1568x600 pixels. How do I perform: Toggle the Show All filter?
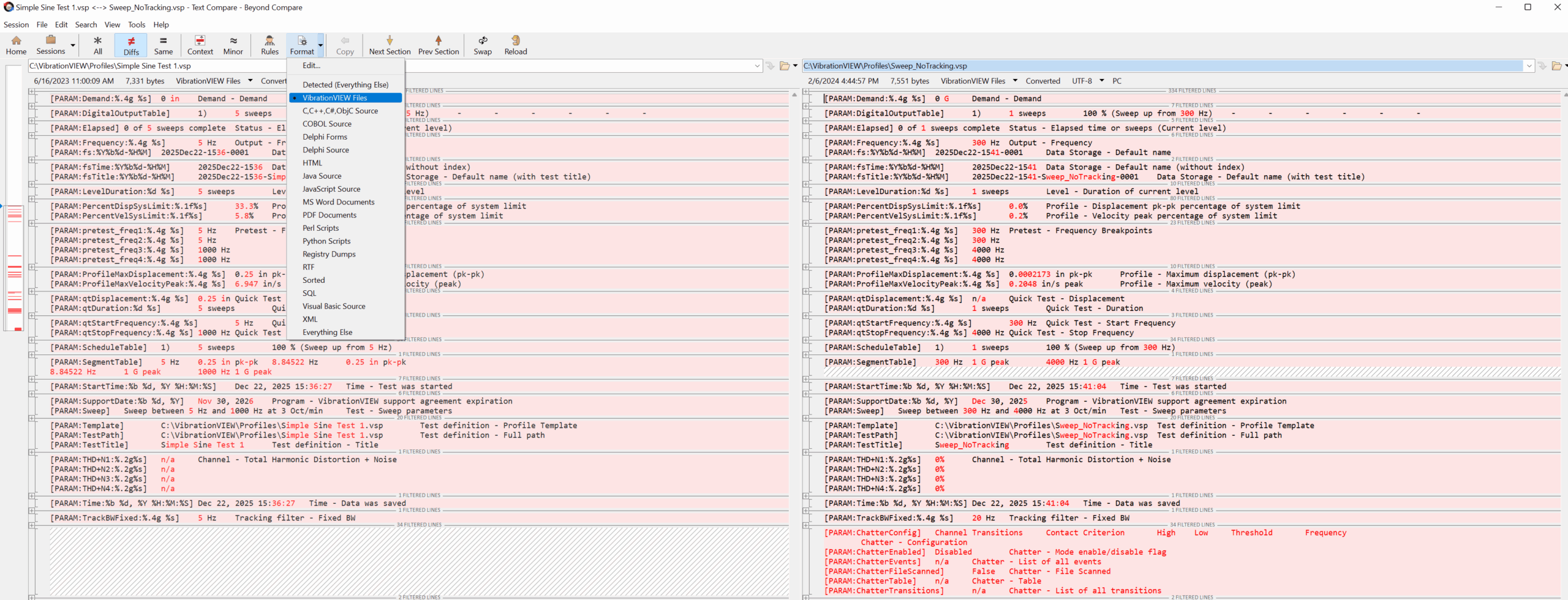97,45
